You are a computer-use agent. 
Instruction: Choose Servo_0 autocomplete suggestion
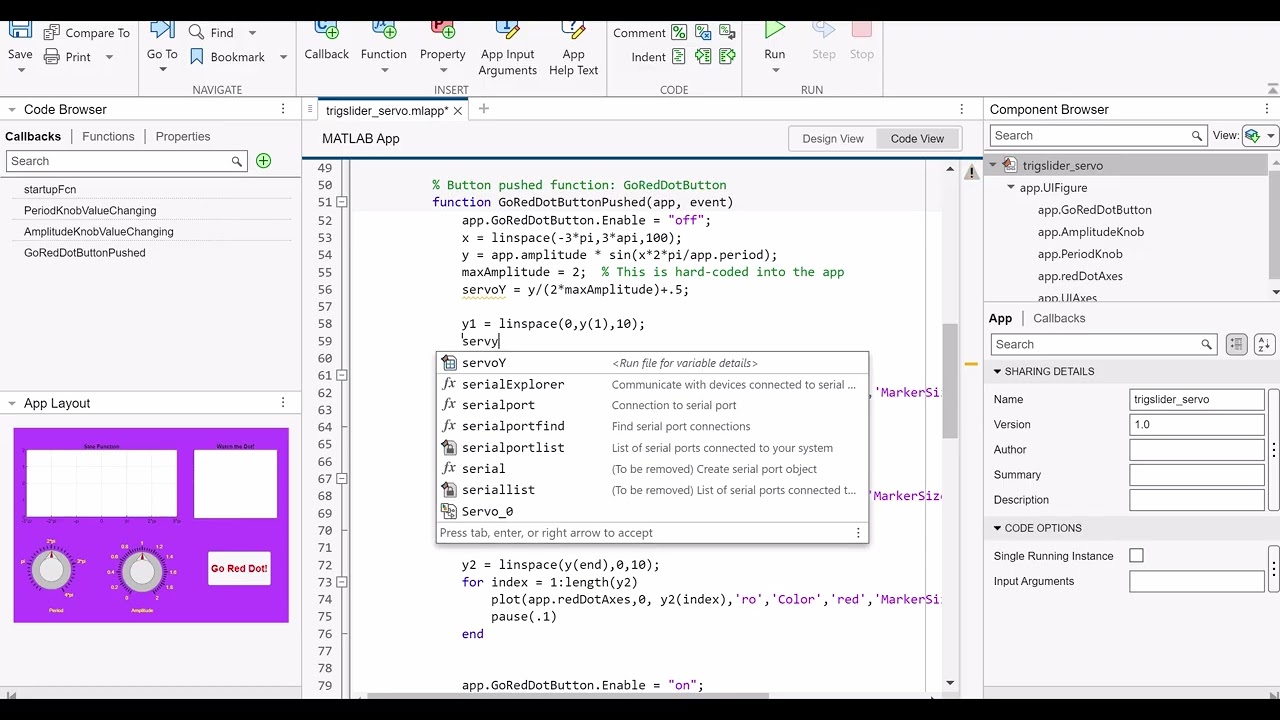pyautogui.click(x=652, y=511)
